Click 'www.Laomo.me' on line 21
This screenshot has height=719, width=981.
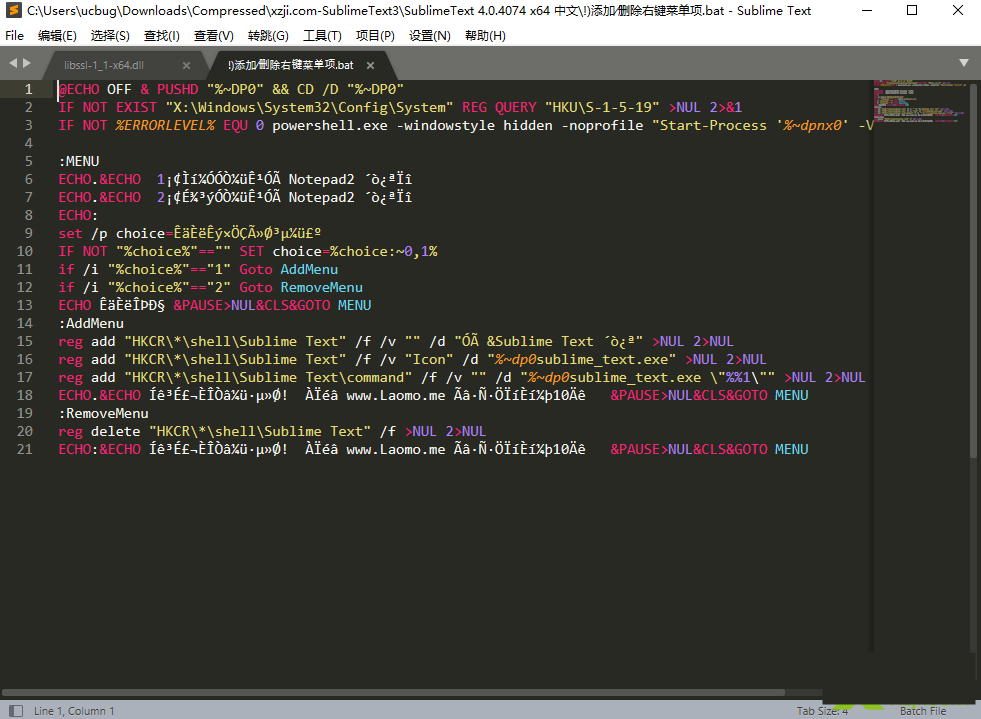(x=396, y=449)
